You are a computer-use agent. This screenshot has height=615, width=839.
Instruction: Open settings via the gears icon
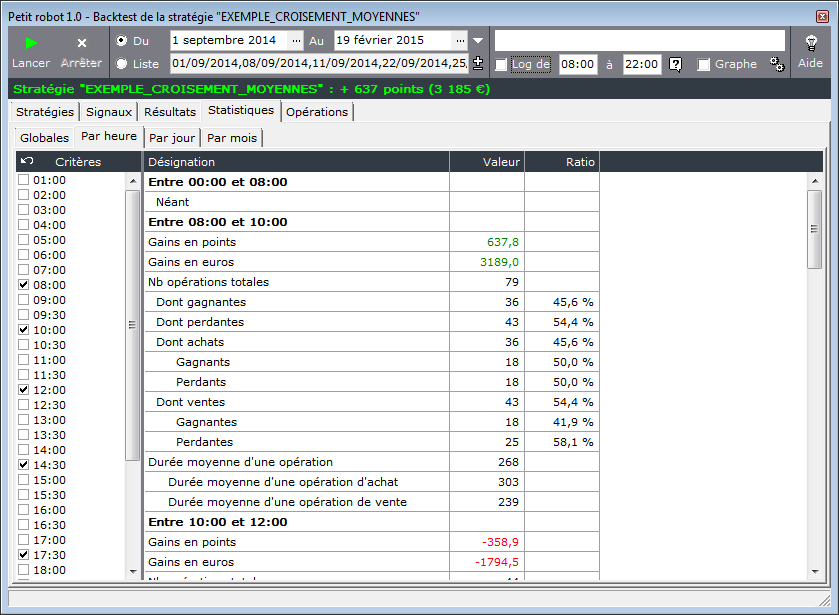click(777, 64)
